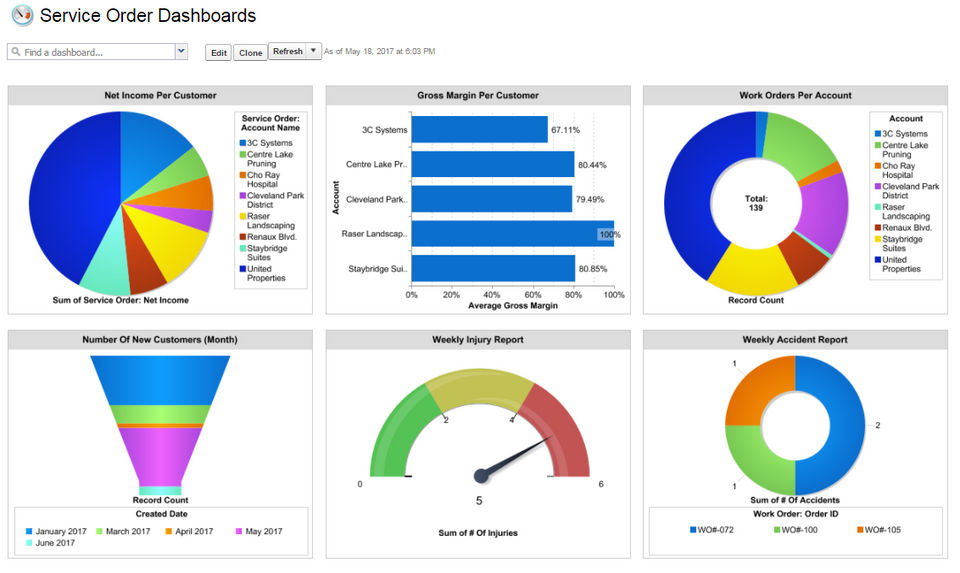Click the As of May 18, 2017 timestamp
The height and width of the screenshot is (573, 960).
380,51
